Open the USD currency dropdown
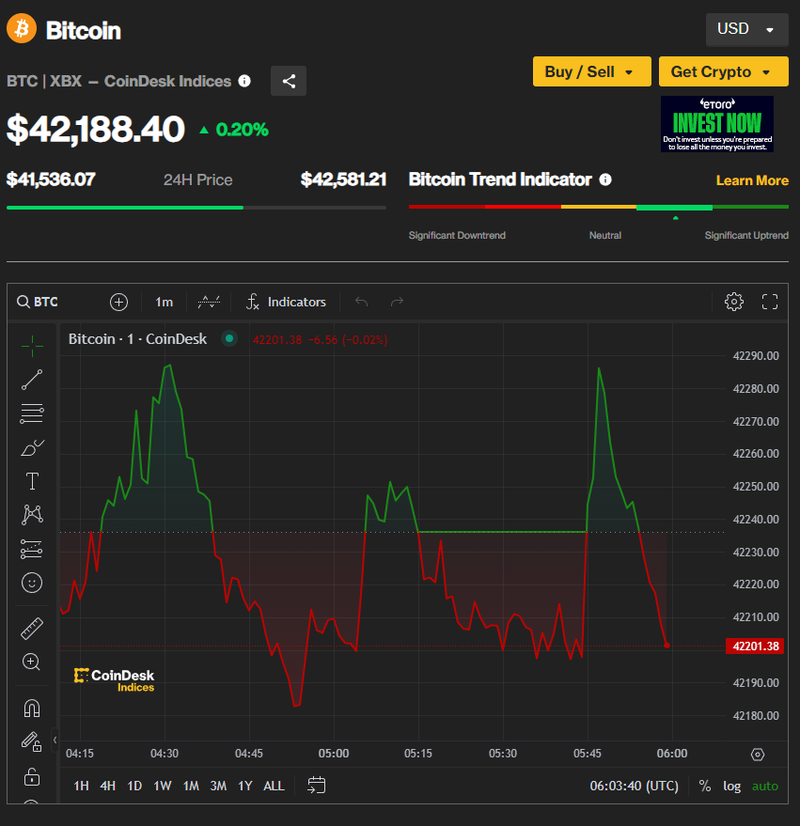The height and width of the screenshot is (826, 800). tap(746, 29)
